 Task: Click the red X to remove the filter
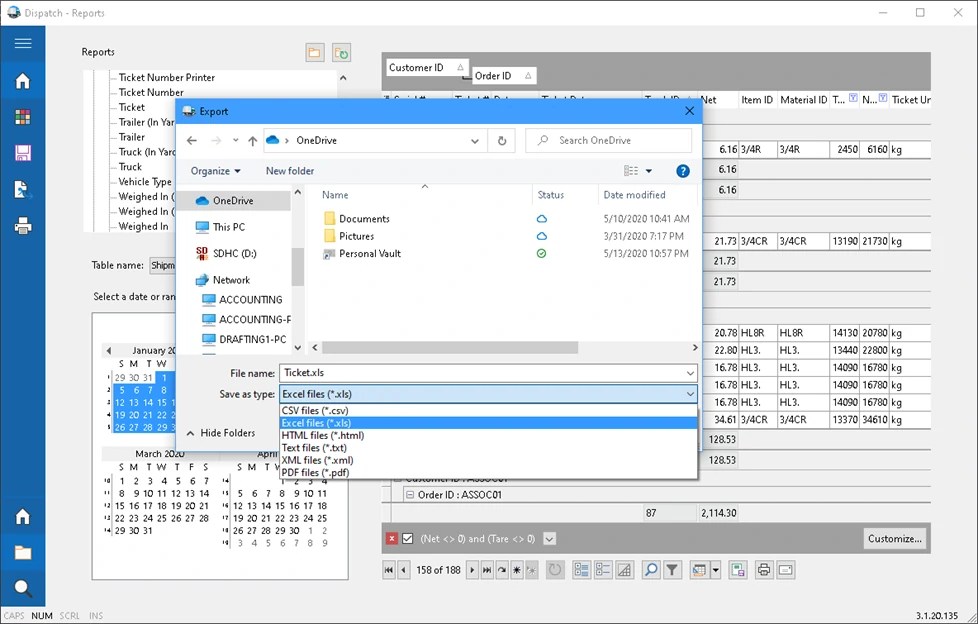click(x=390, y=538)
